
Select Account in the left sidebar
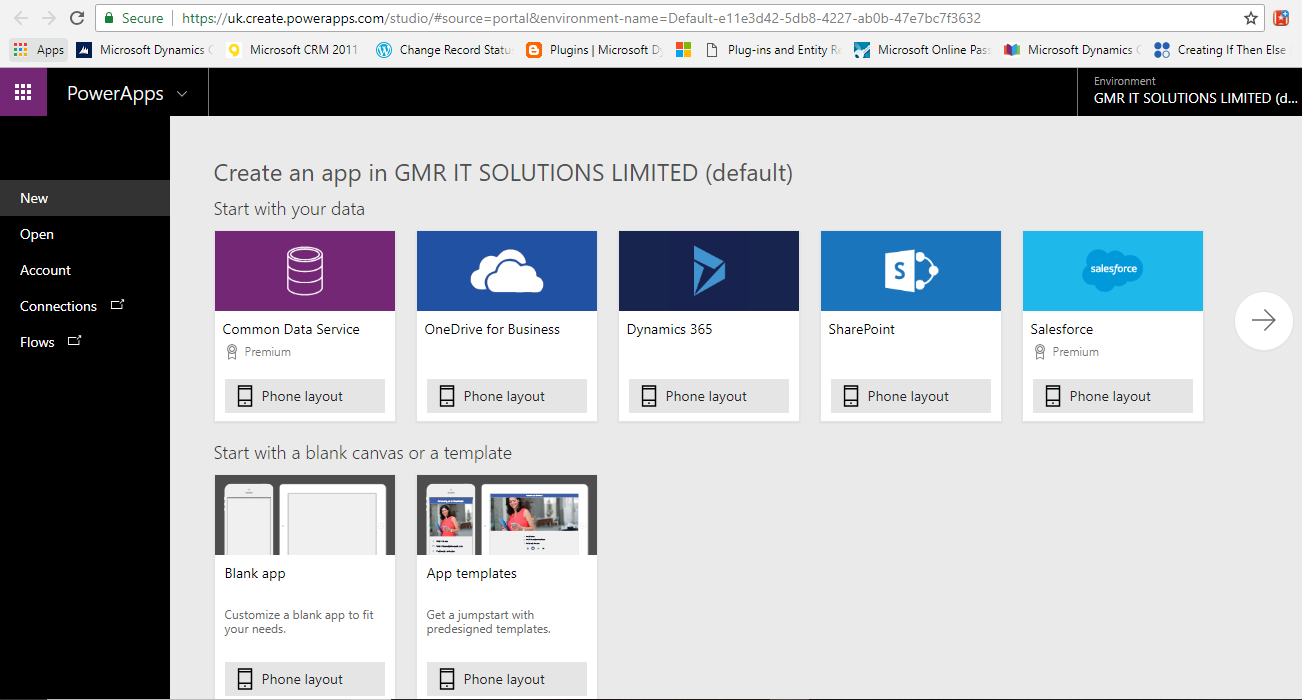tap(85, 270)
